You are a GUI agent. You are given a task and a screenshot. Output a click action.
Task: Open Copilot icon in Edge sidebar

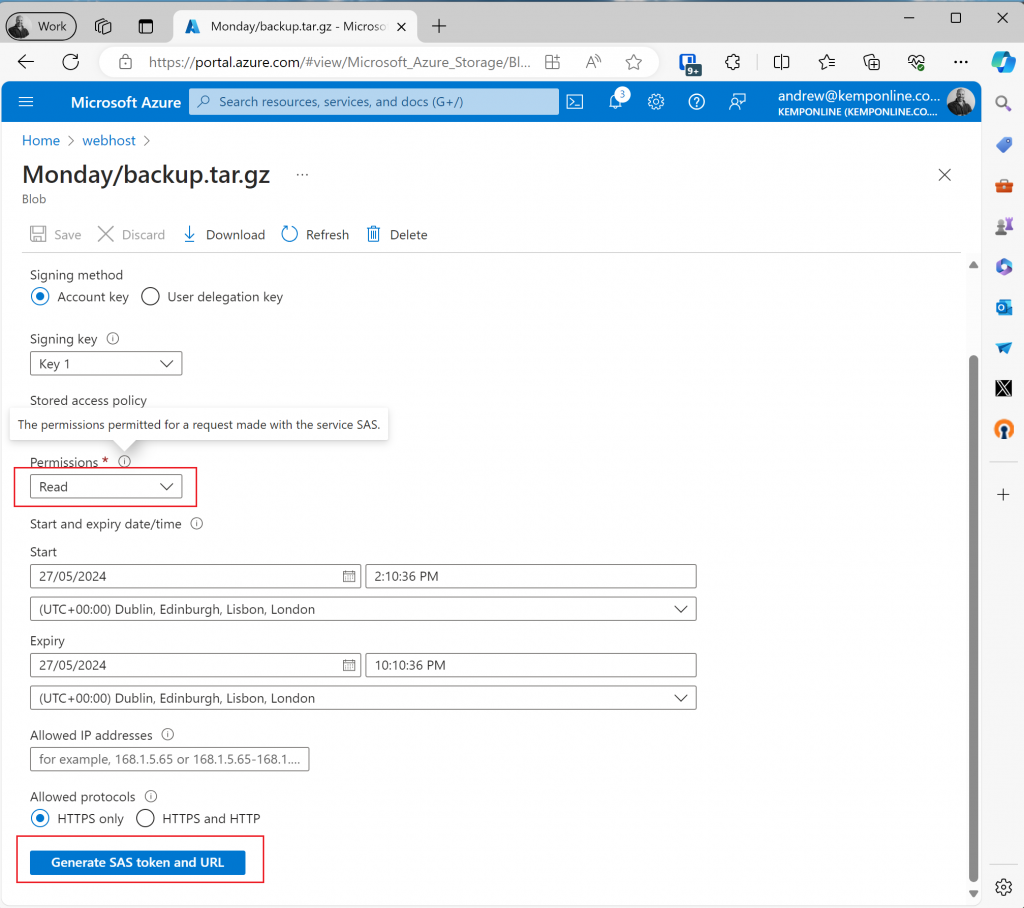1003,62
